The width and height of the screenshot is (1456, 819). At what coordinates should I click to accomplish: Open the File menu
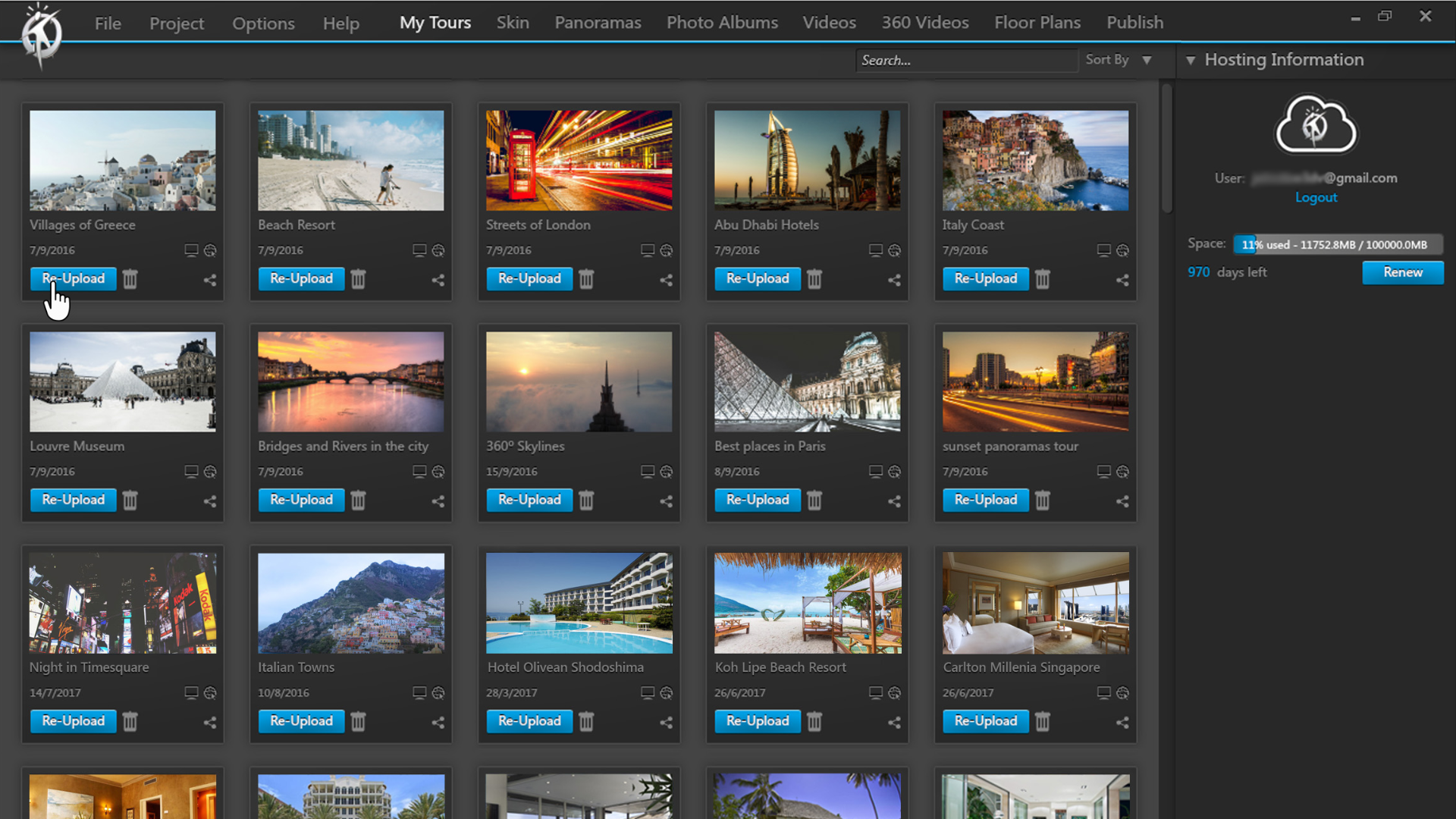(x=108, y=24)
